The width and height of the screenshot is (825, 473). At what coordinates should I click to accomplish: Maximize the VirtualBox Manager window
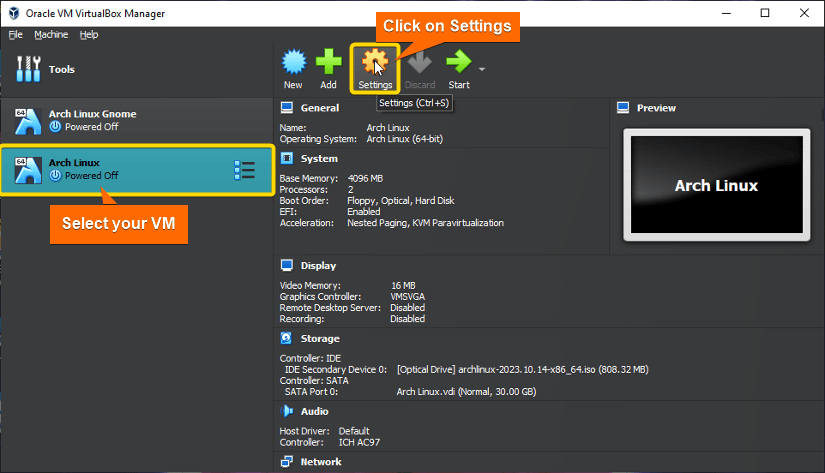coord(765,13)
